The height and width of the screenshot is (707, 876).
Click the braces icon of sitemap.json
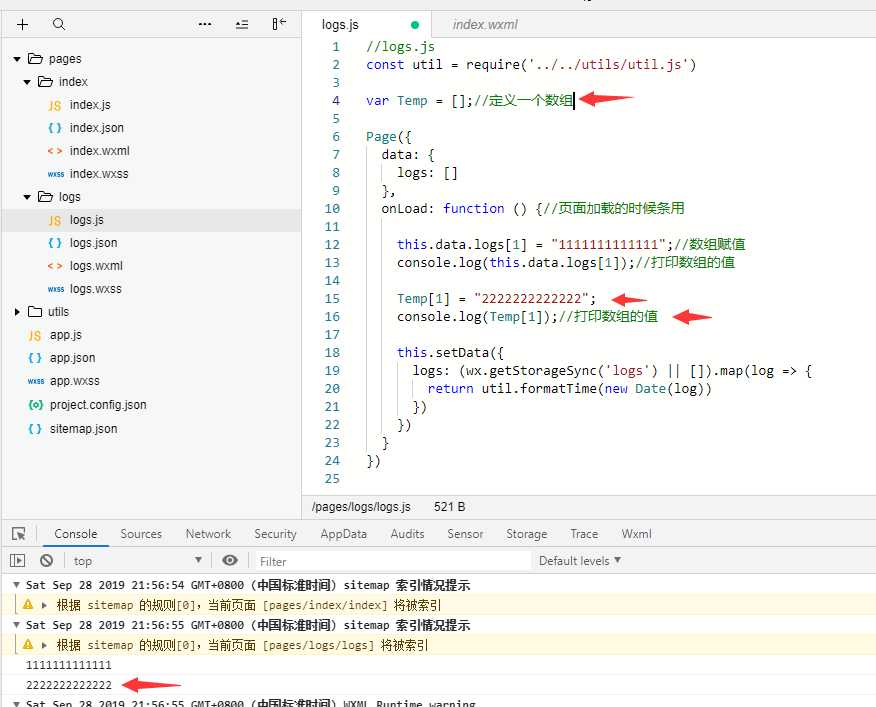35,429
